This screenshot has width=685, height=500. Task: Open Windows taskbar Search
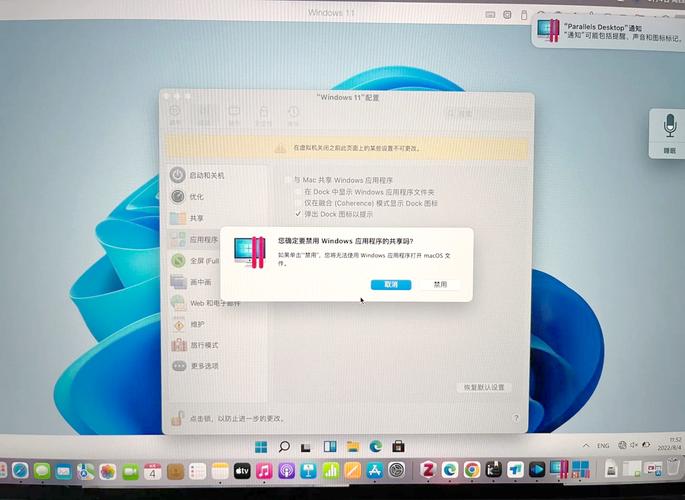tap(284, 447)
